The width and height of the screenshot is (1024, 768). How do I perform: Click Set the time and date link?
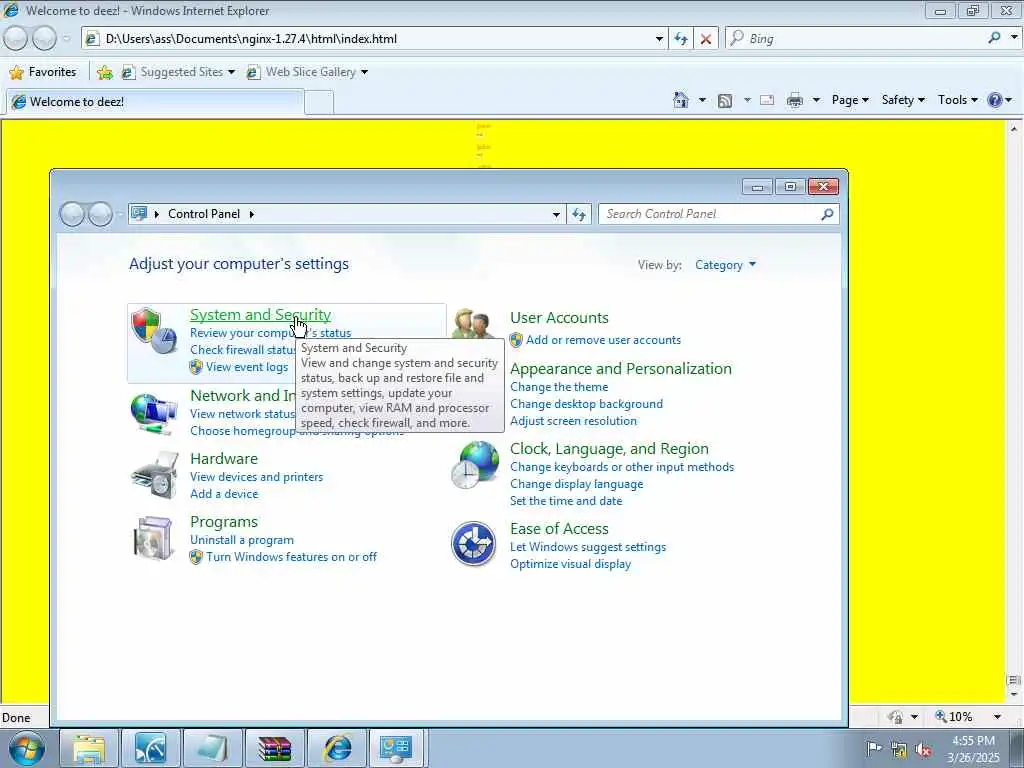566,501
